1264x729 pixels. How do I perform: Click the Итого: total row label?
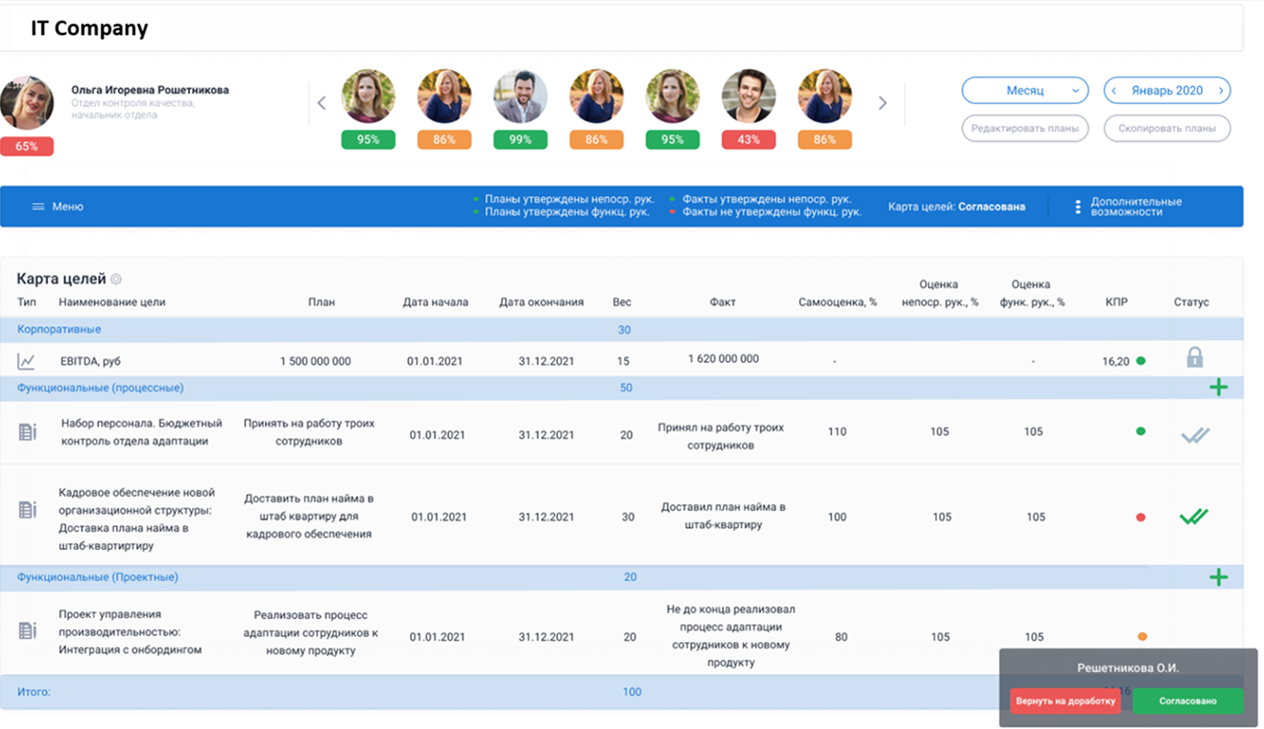(34, 692)
